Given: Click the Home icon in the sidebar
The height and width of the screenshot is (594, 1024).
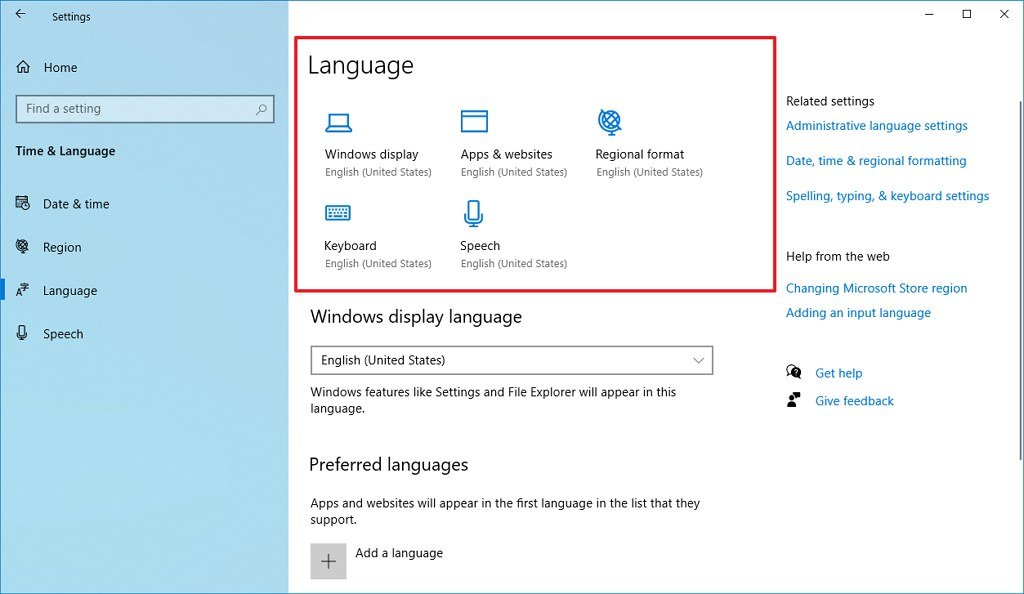Looking at the screenshot, I should pyautogui.click(x=23, y=67).
